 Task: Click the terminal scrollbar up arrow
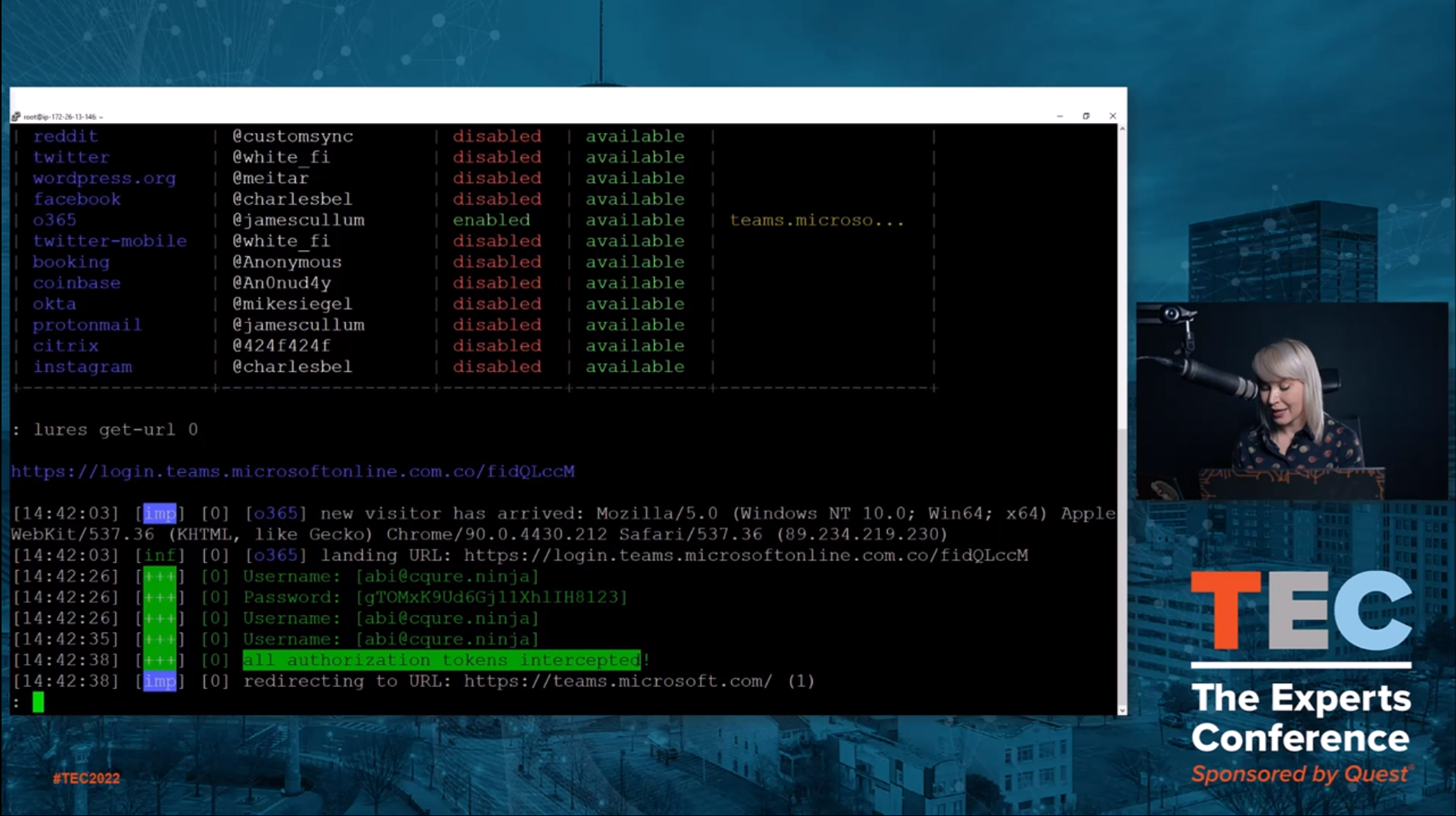pyautogui.click(x=1121, y=129)
